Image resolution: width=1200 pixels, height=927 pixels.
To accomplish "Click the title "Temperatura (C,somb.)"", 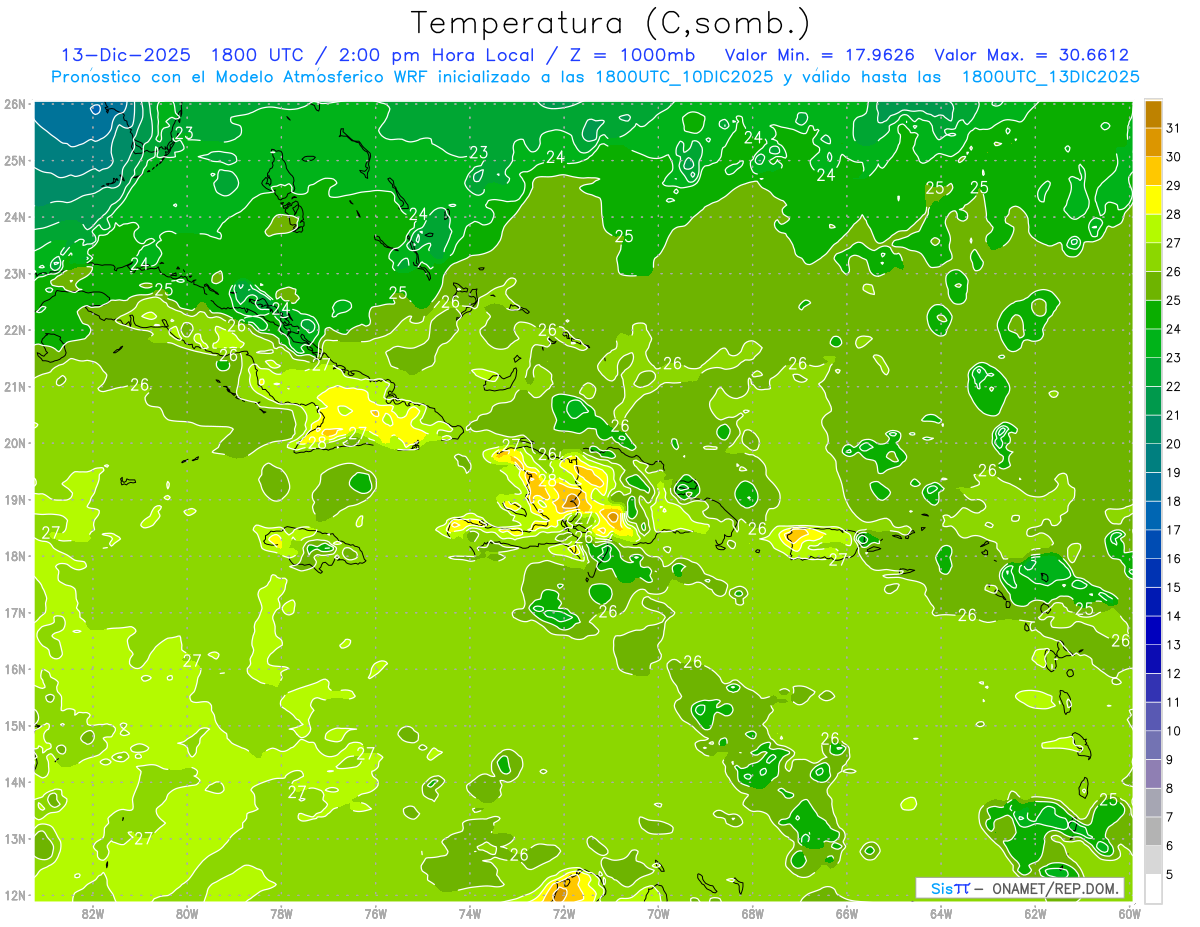I will click(611, 22).
